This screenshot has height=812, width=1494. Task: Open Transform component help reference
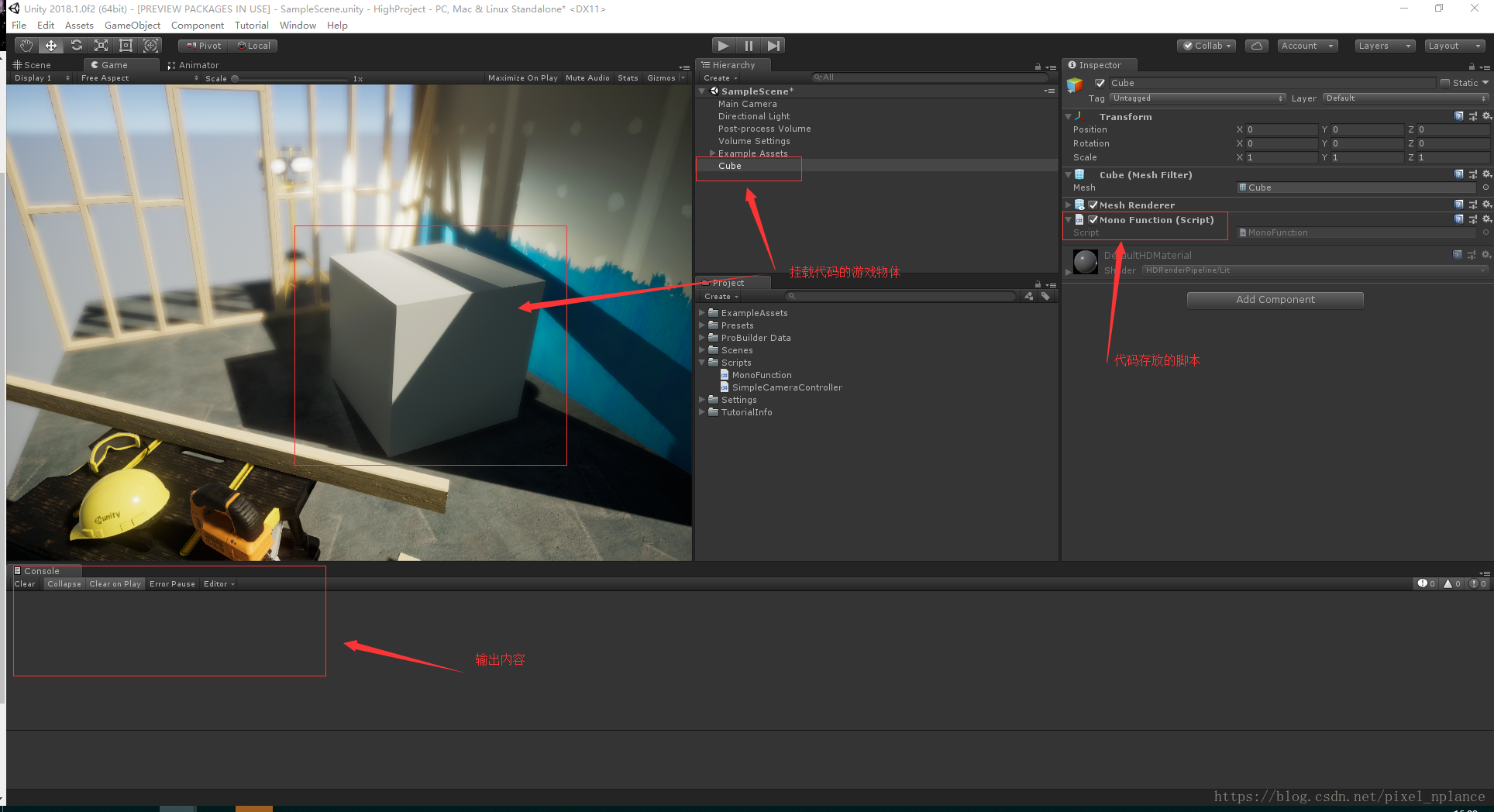[1459, 116]
